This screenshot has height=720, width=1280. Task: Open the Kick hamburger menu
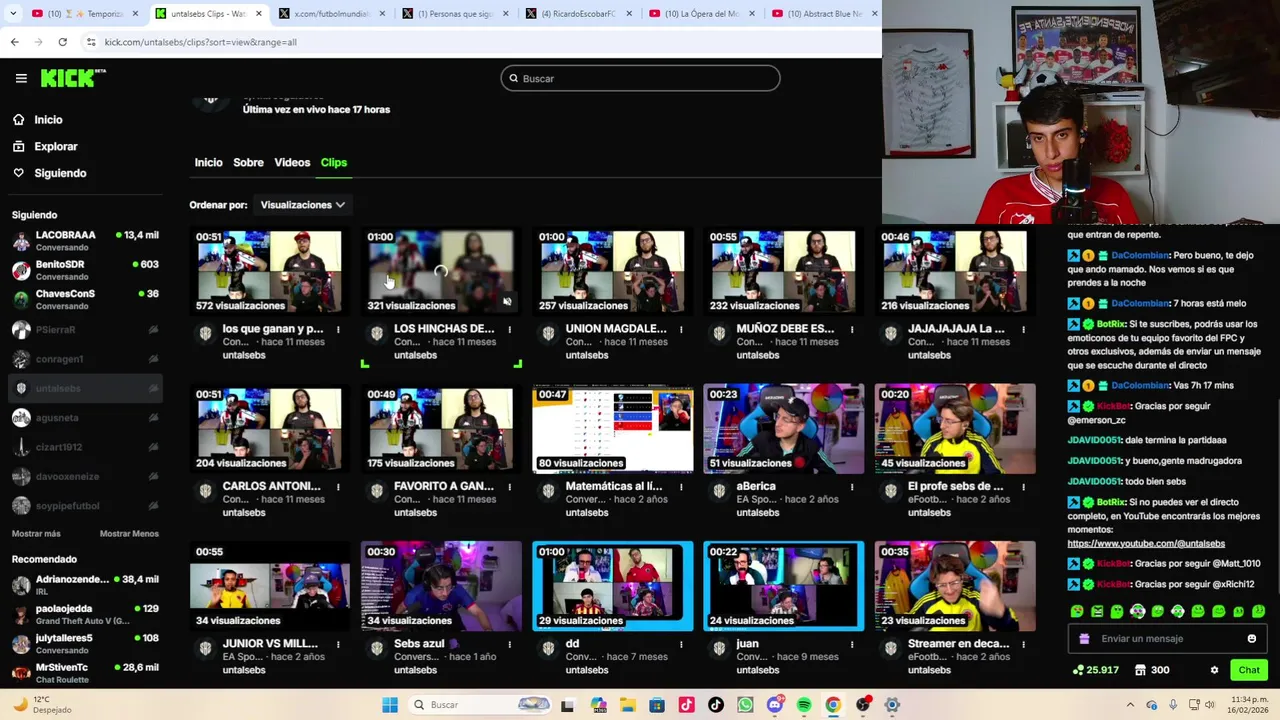coord(21,78)
